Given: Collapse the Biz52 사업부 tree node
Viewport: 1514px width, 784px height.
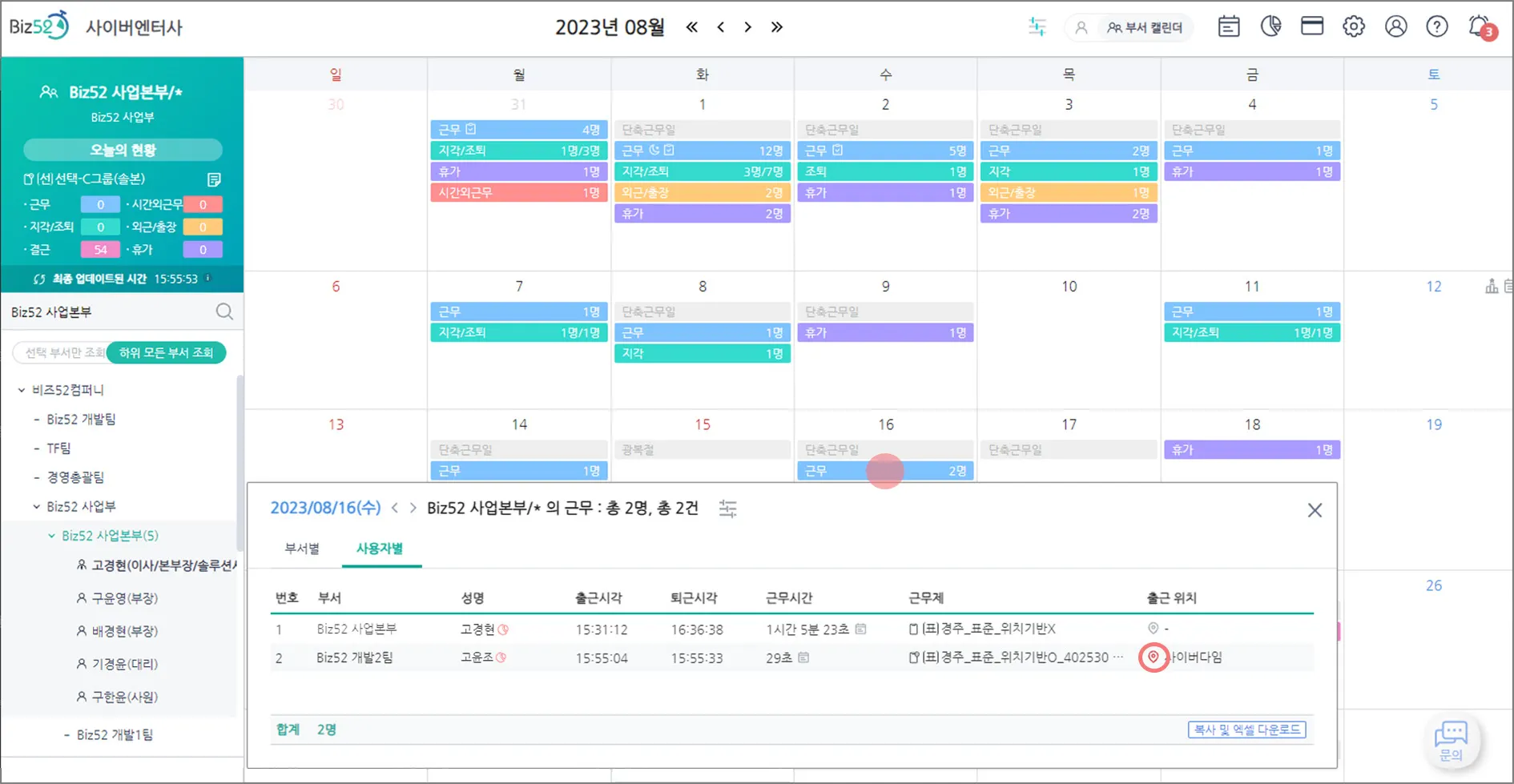Looking at the screenshot, I should pos(36,507).
